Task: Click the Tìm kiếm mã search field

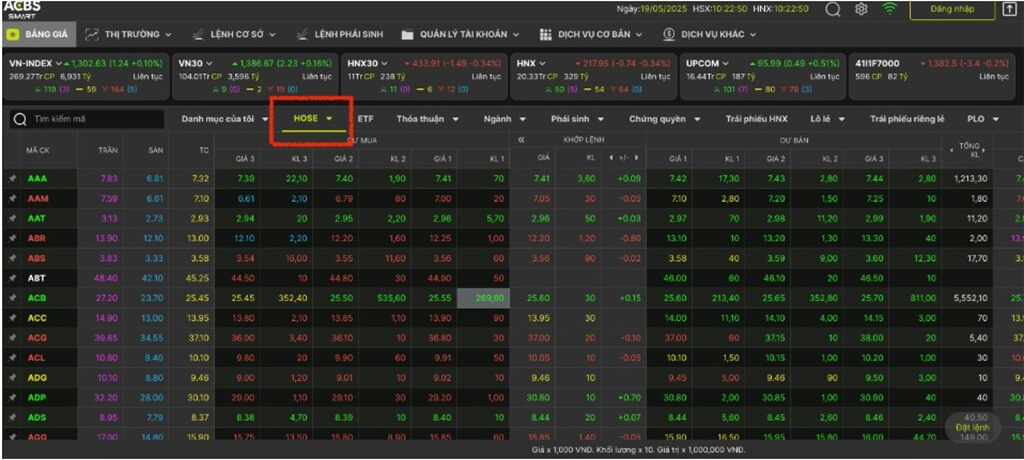Action: click(87, 119)
